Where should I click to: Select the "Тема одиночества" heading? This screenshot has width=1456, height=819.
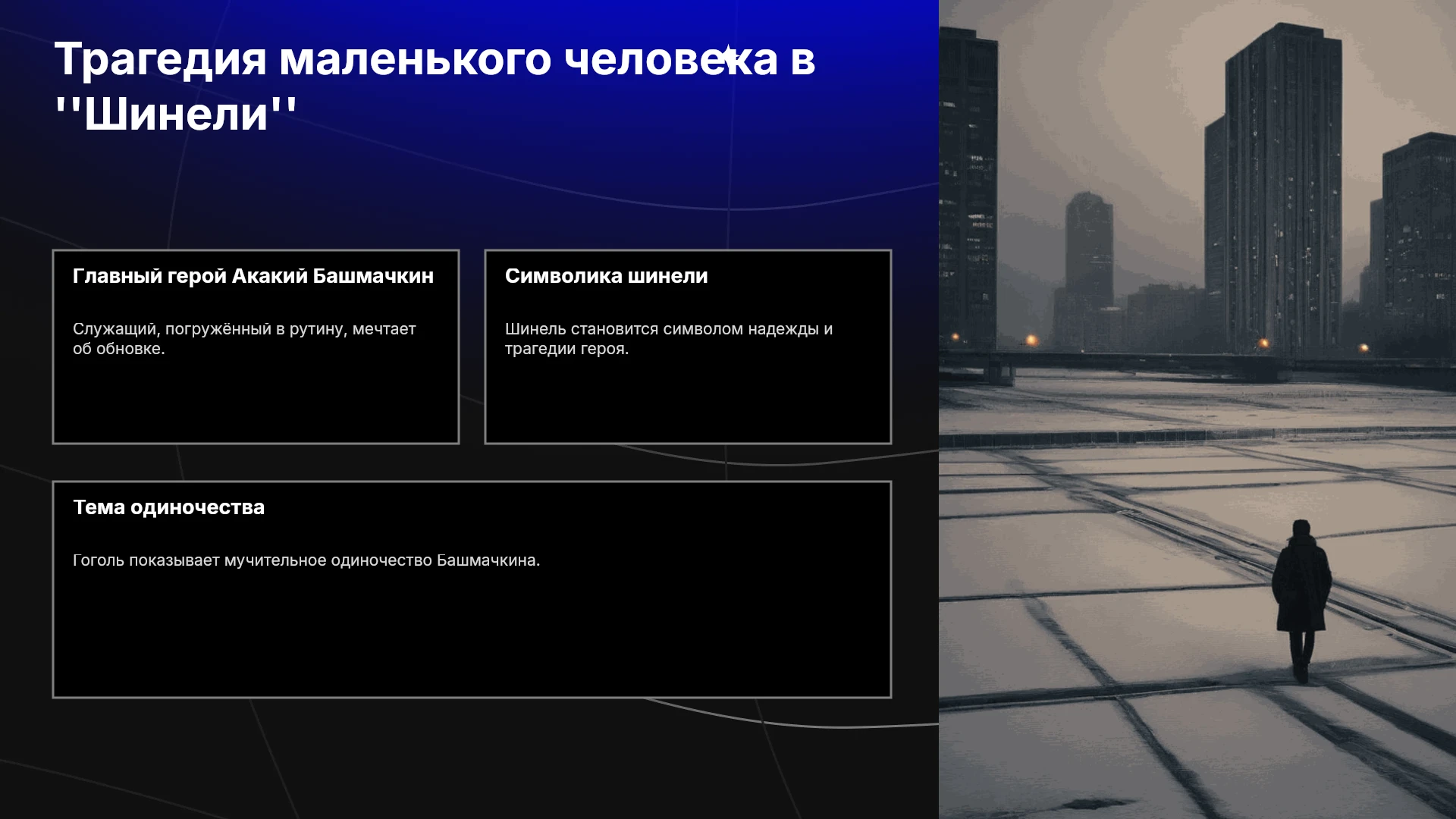[x=168, y=507]
